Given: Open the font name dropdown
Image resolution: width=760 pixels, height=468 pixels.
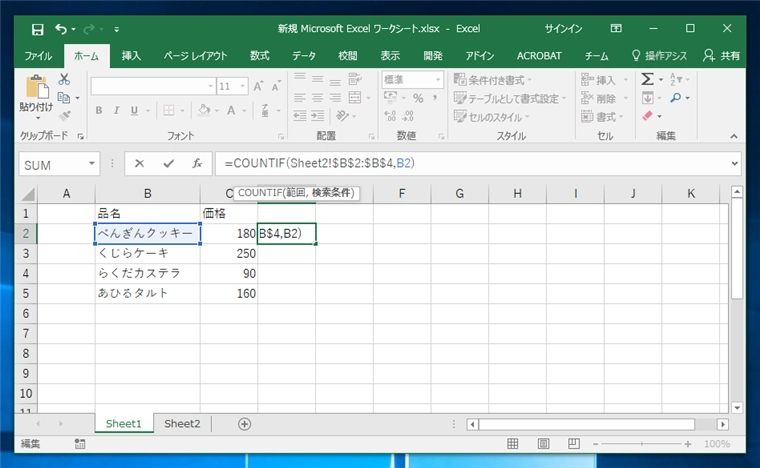Looking at the screenshot, I should [x=210, y=87].
